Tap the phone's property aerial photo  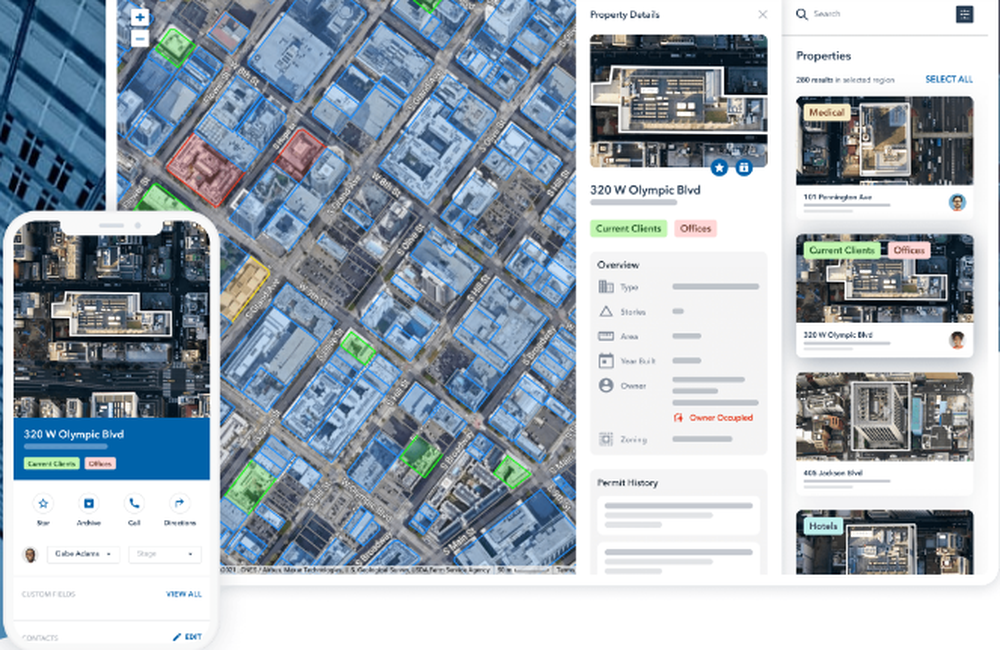[112, 322]
